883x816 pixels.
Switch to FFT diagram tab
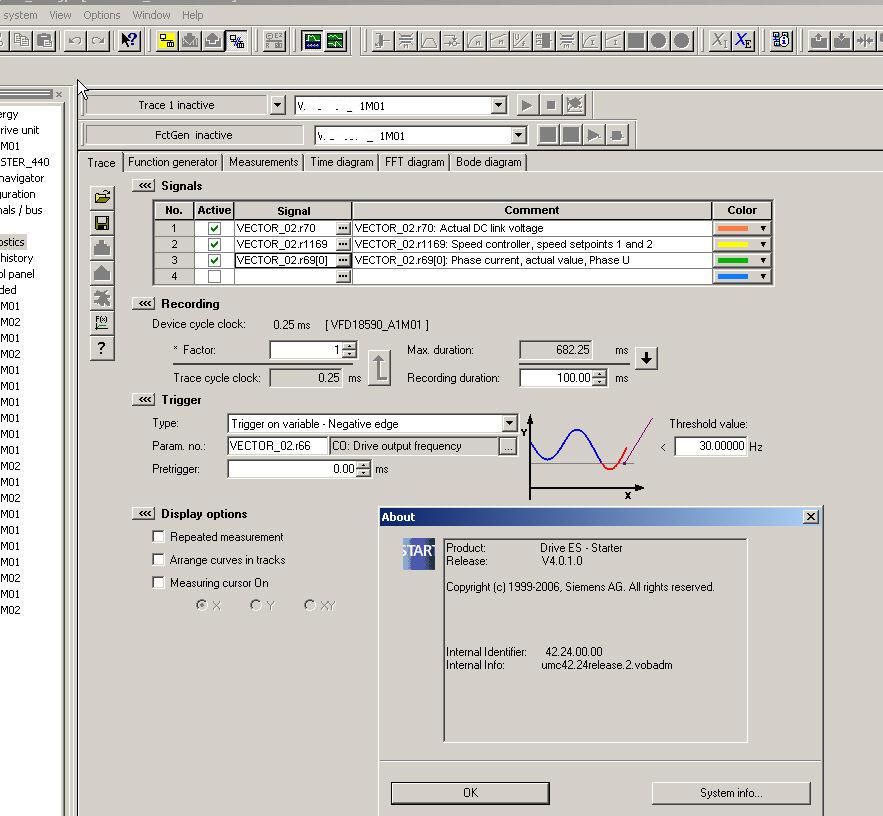coord(414,162)
